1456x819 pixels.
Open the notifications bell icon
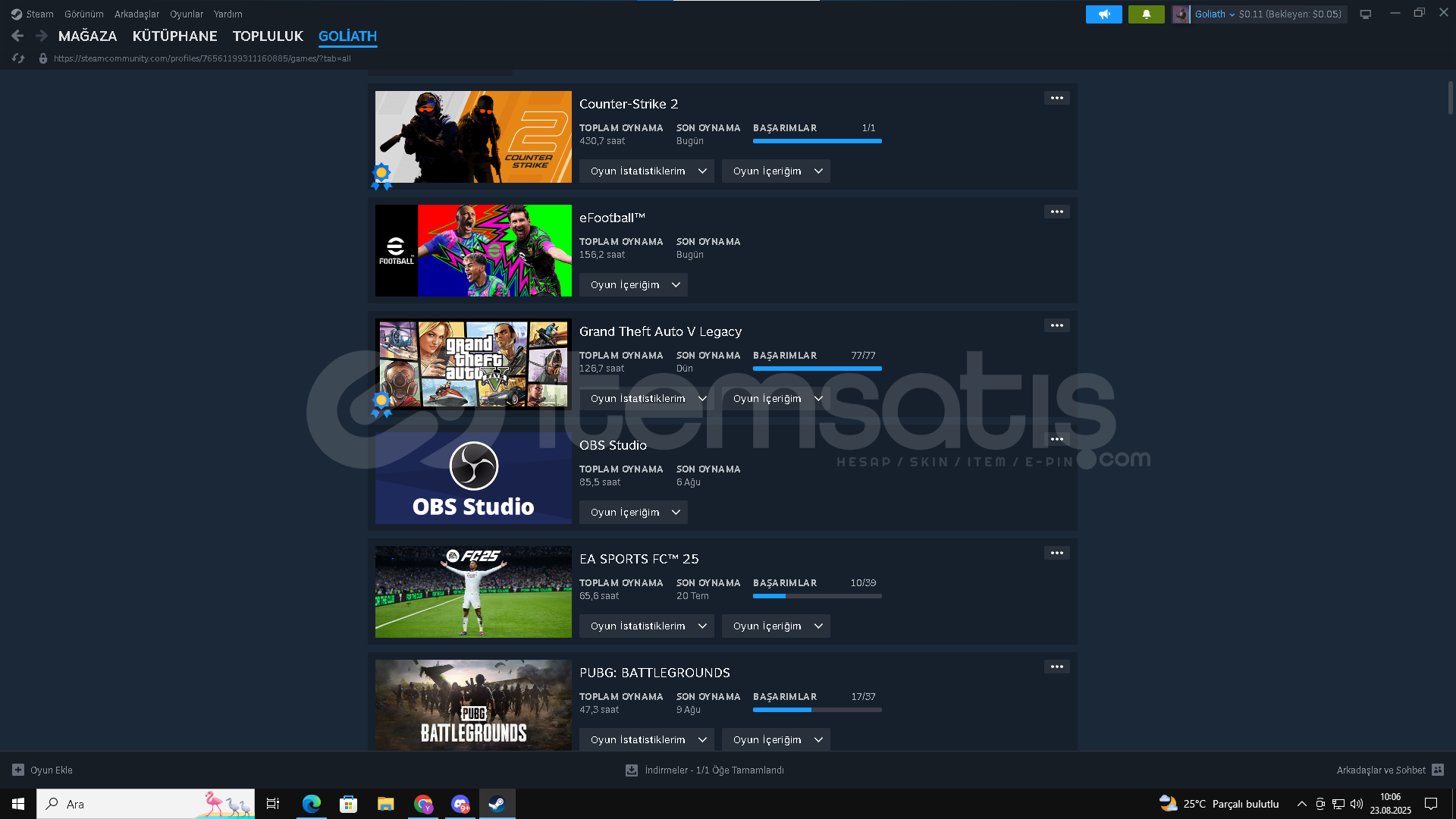[x=1147, y=14]
